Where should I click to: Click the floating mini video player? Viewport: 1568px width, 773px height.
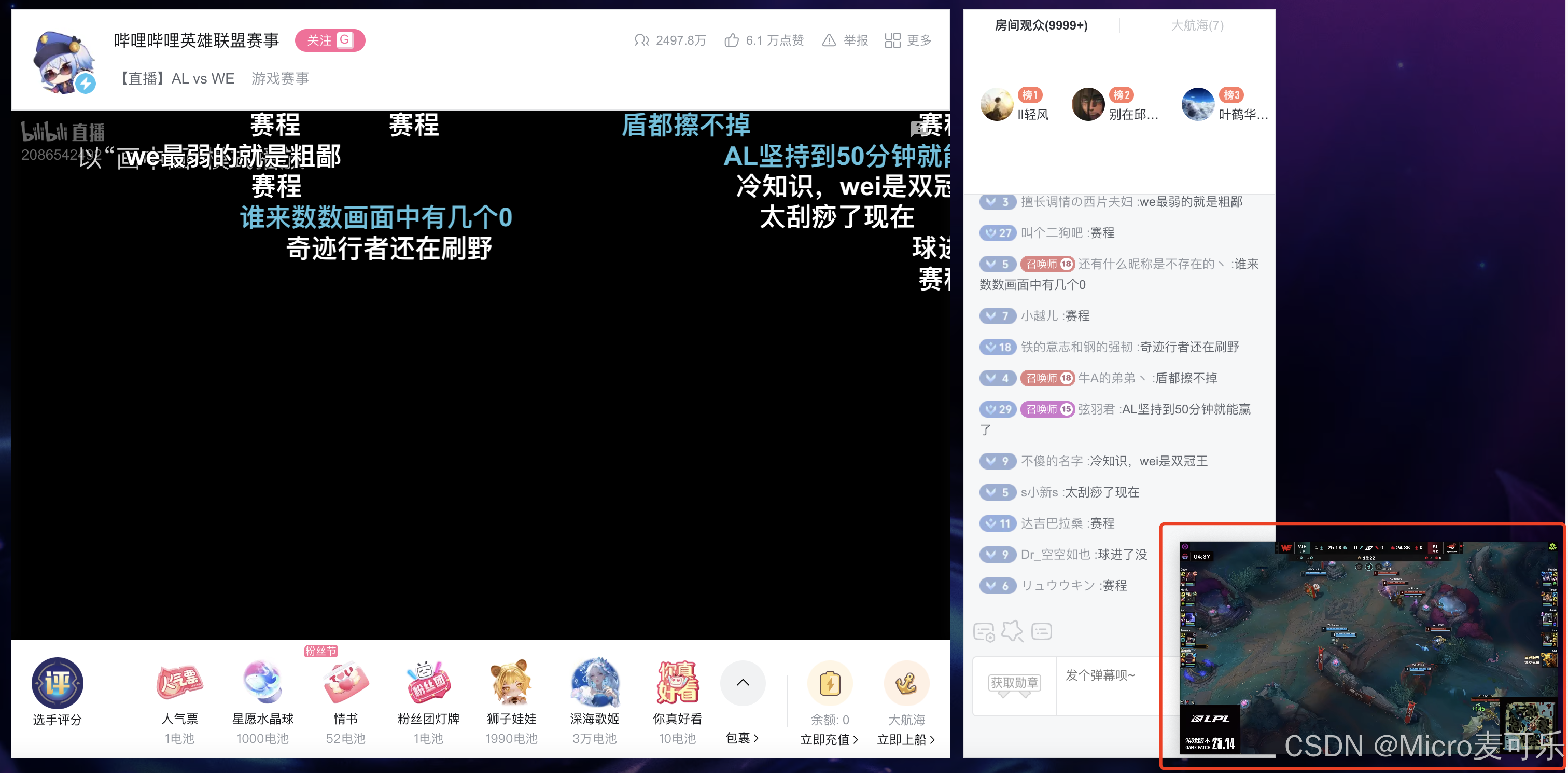1368,647
